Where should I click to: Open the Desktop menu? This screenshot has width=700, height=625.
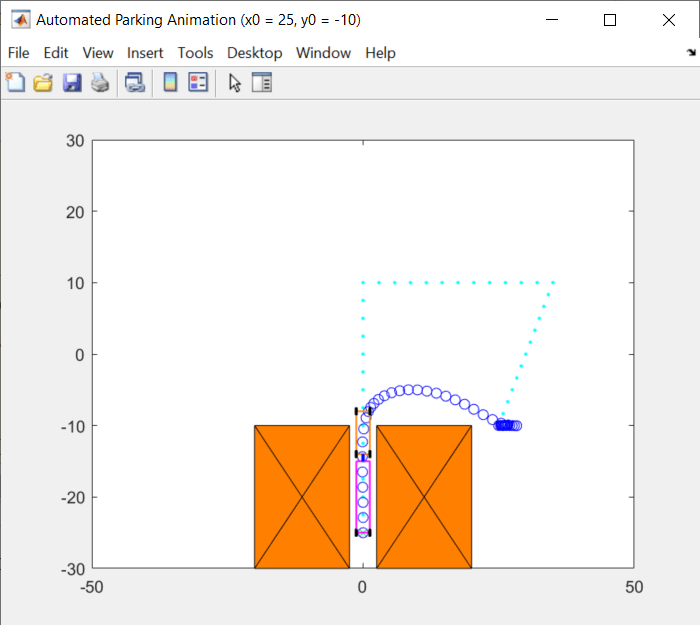point(254,53)
